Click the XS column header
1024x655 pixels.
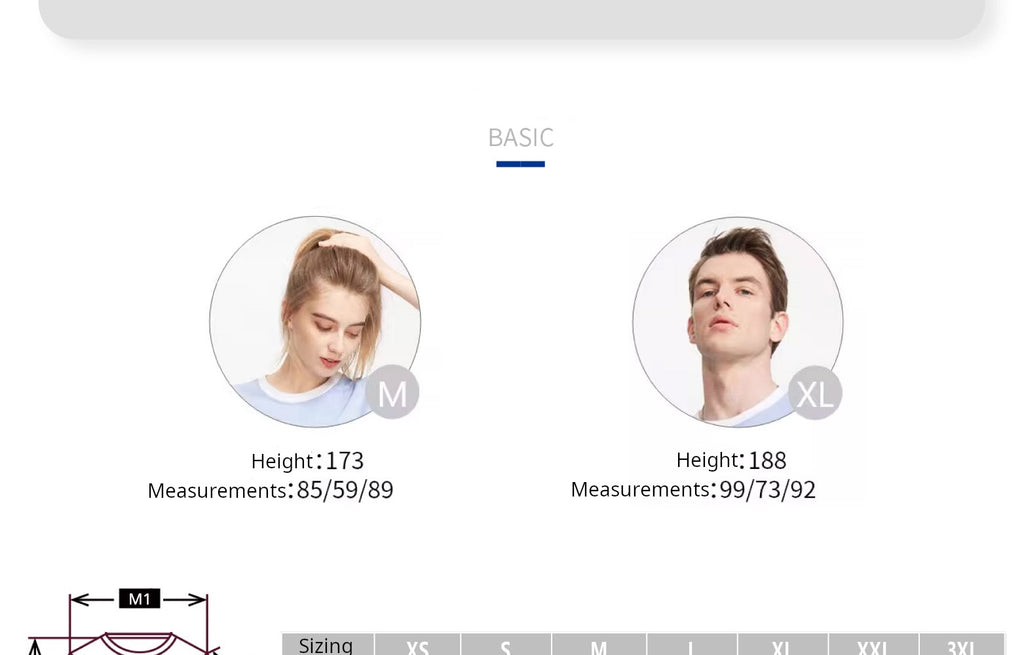[x=417, y=645]
